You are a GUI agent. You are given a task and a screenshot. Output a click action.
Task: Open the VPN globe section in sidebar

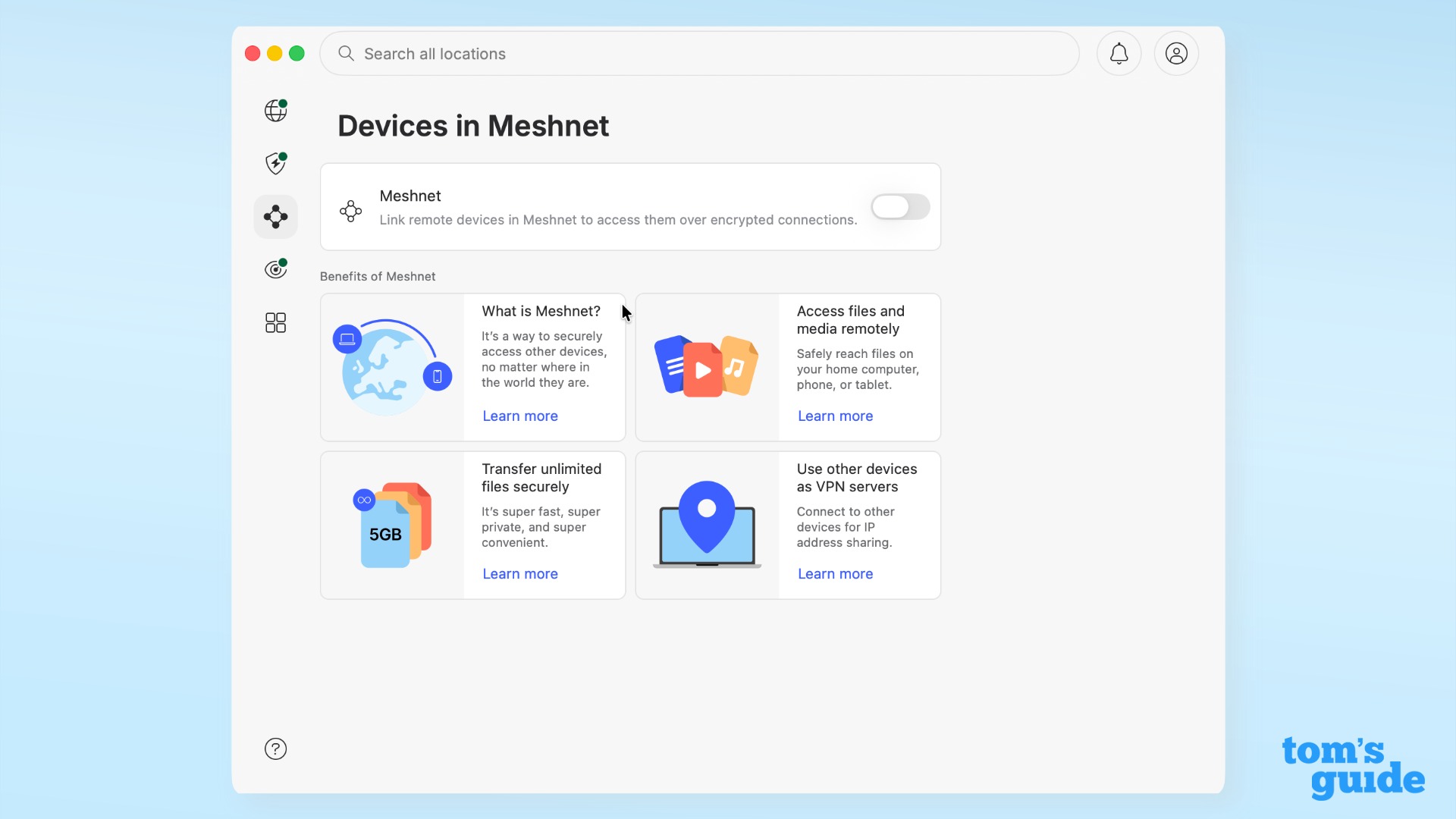pos(275,110)
